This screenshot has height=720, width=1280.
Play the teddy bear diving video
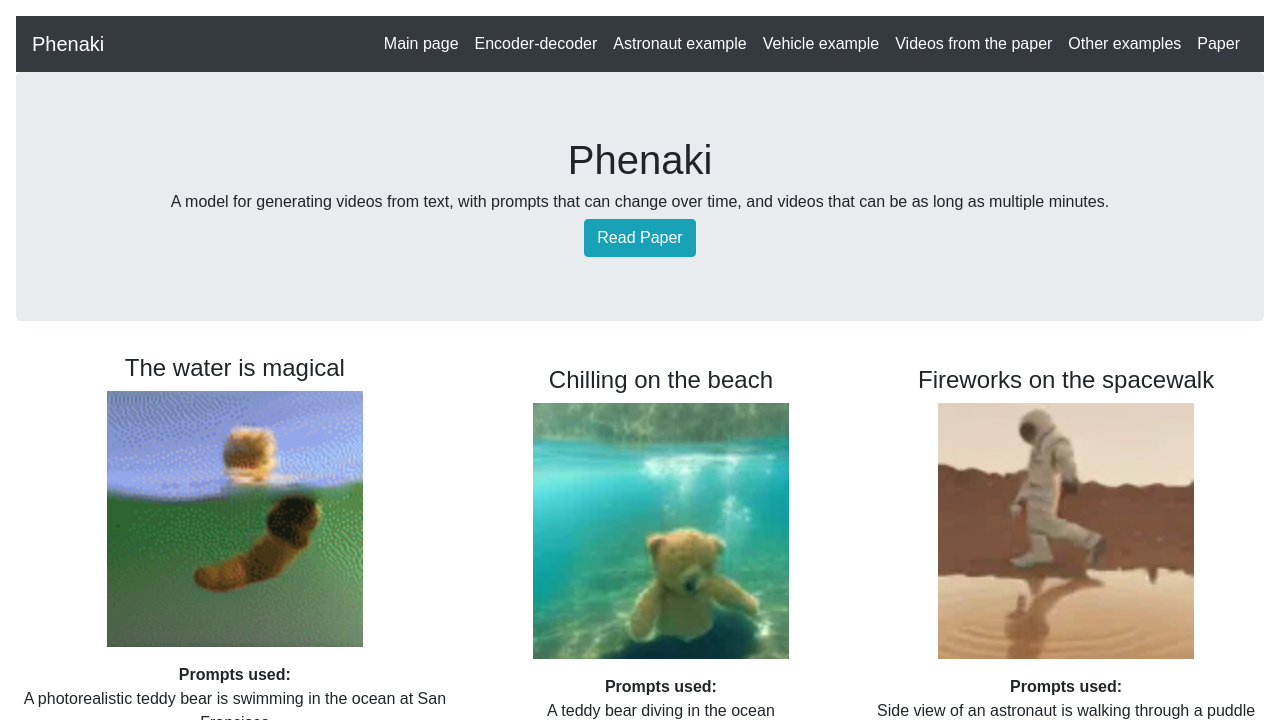point(661,531)
